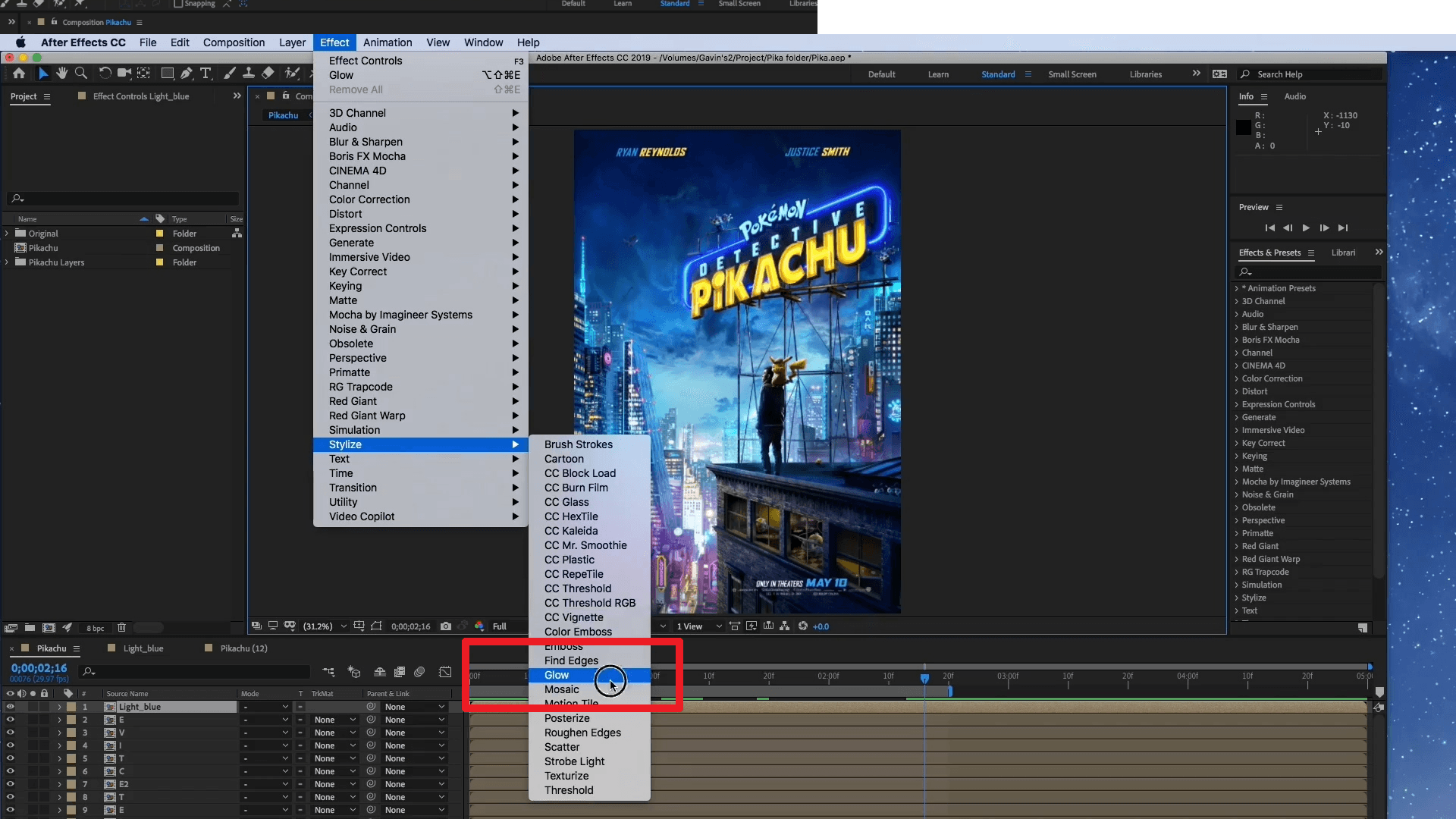Image resolution: width=1456 pixels, height=819 pixels.
Task: Open Parent & Link dropdown for Light_blue layer
Action: tap(414, 707)
